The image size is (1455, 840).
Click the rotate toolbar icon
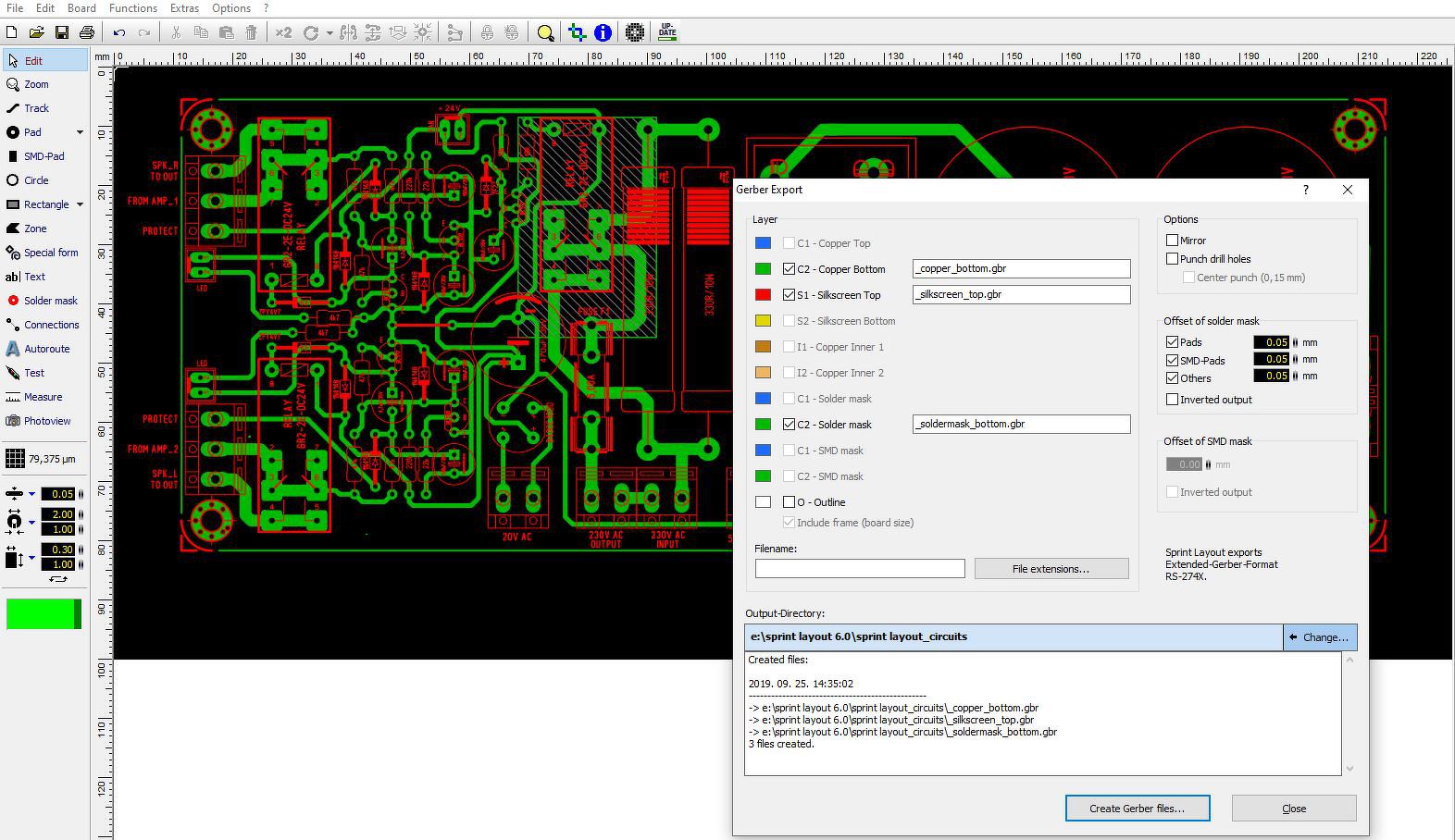(311, 32)
